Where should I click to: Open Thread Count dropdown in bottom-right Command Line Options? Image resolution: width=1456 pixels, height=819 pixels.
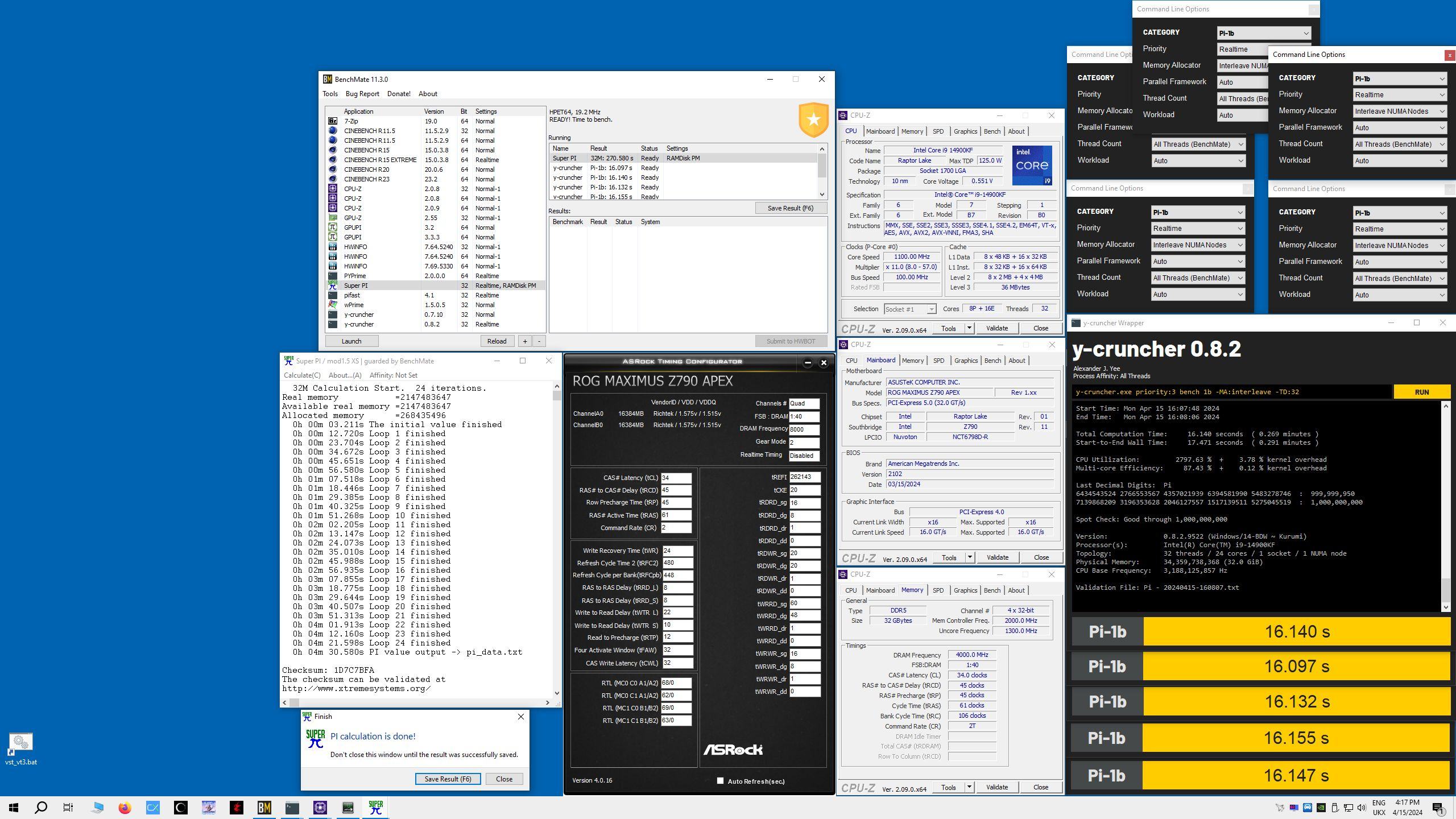(1400, 279)
